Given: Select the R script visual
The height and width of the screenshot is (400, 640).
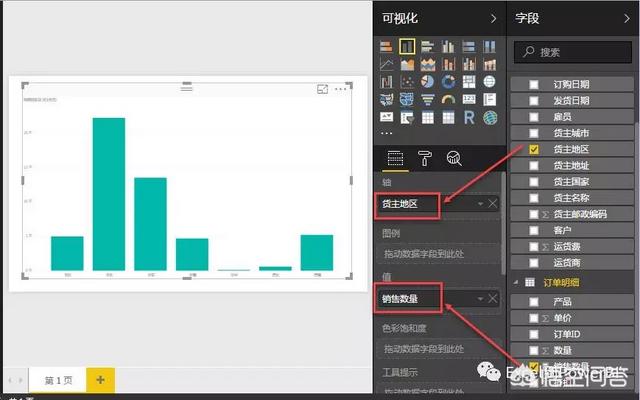Looking at the screenshot, I should click(469, 118).
